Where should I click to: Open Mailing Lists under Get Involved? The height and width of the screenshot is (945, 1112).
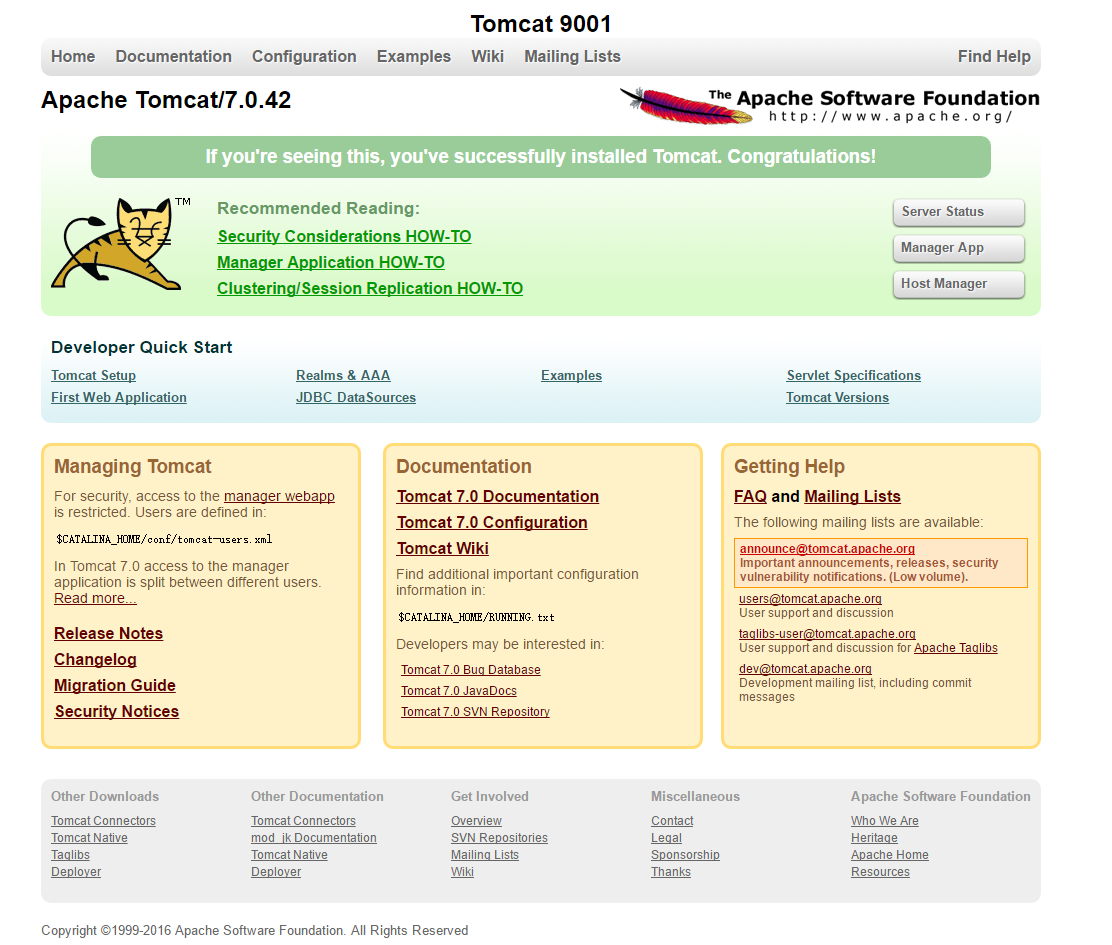tap(485, 855)
